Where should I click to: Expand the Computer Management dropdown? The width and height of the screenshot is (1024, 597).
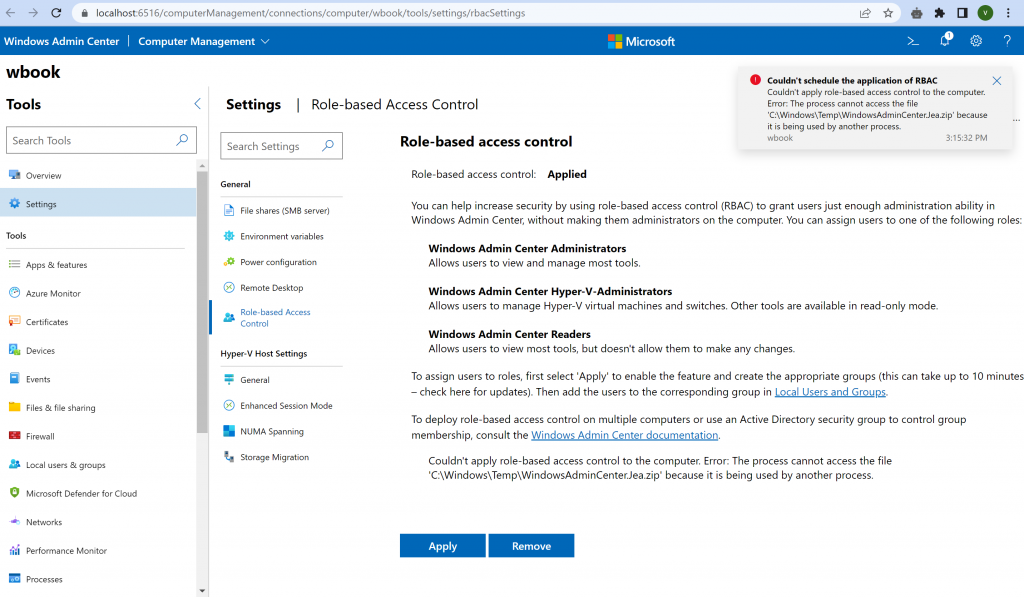[x=204, y=41]
